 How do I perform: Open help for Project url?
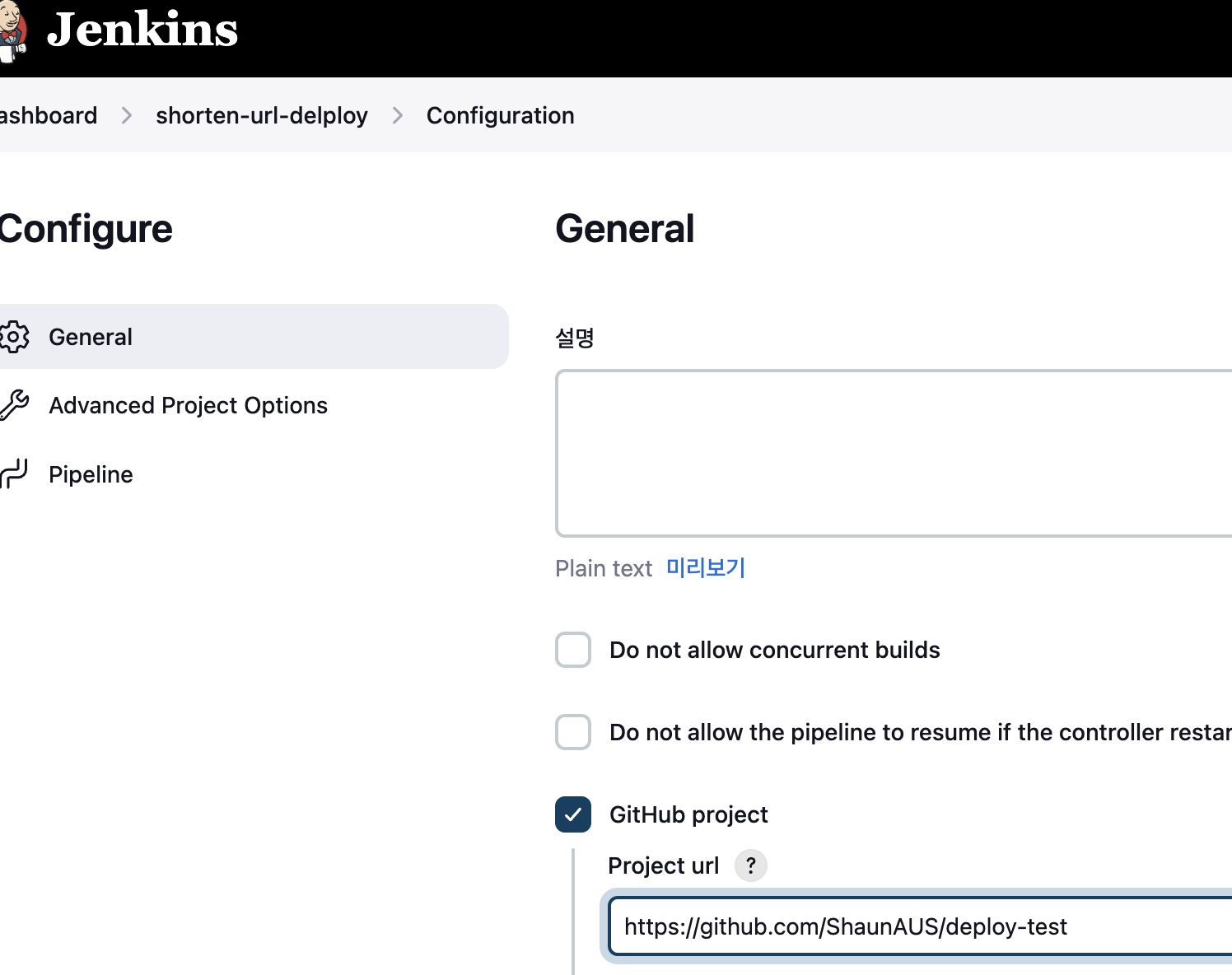[750, 865]
